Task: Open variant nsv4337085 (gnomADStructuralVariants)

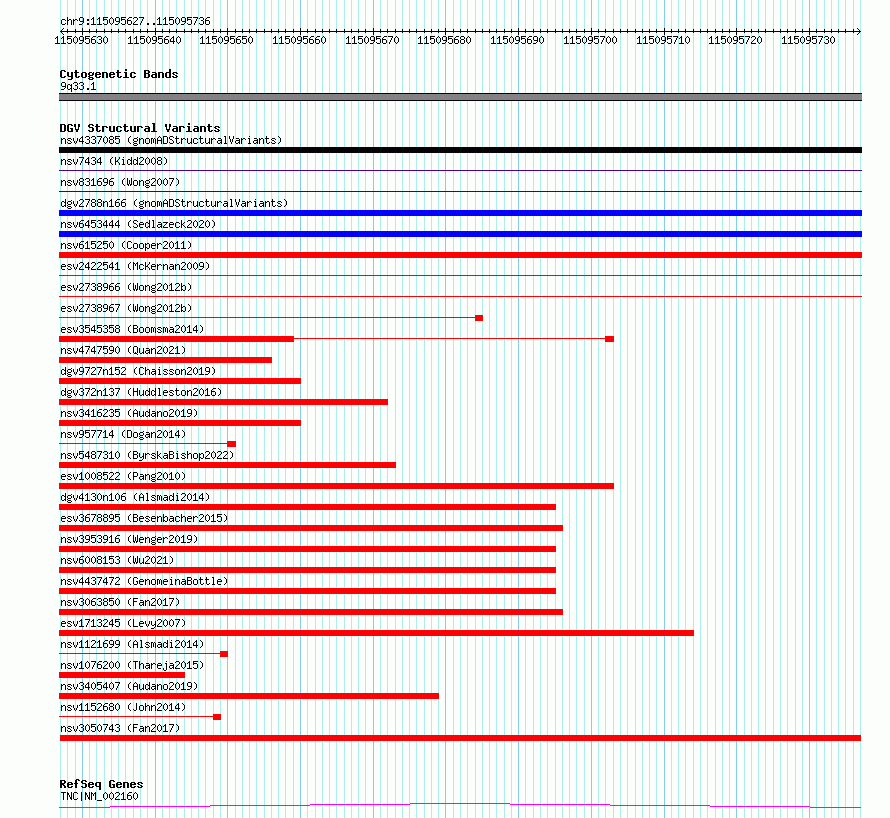Action: point(171,140)
